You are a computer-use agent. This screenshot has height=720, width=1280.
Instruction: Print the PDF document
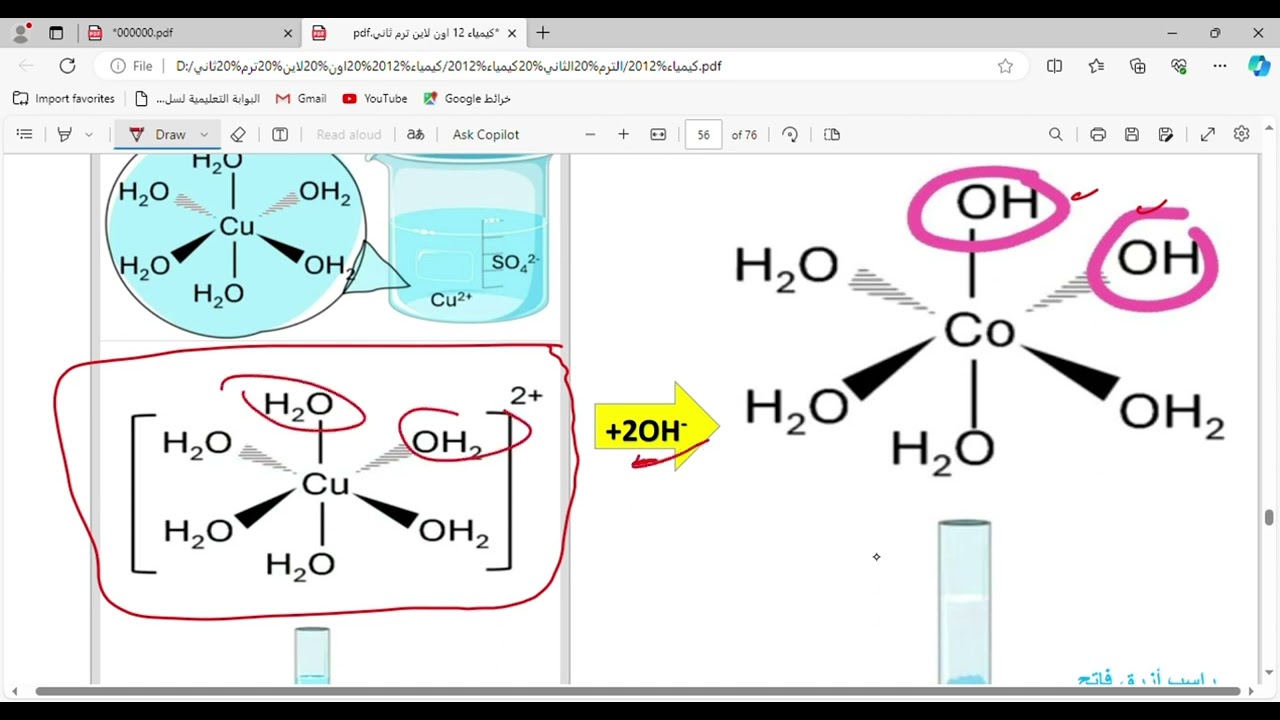click(1098, 134)
